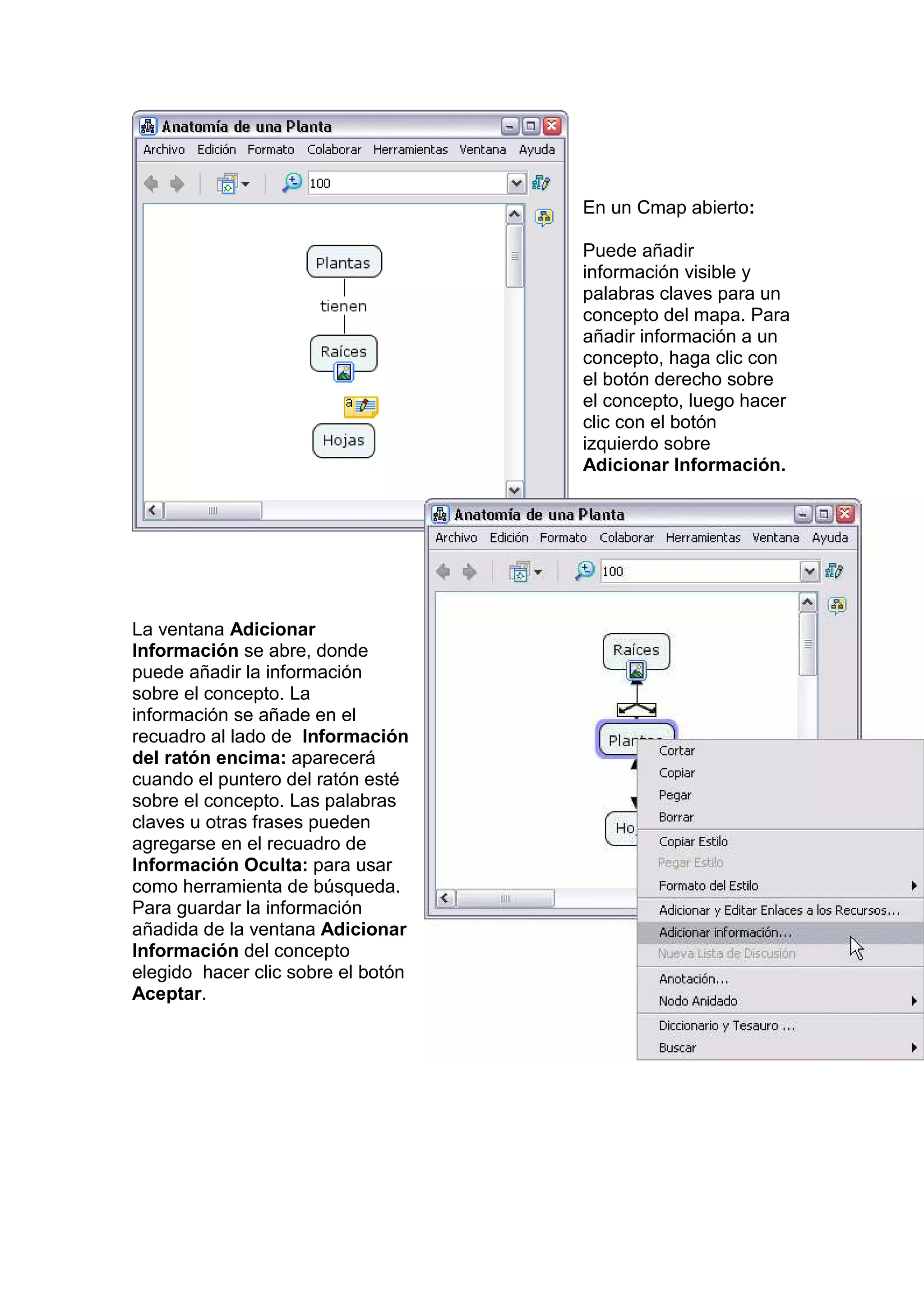Open Herramientas menu in upper window
Image resolution: width=924 pixels, height=1308 pixels.
(411, 150)
